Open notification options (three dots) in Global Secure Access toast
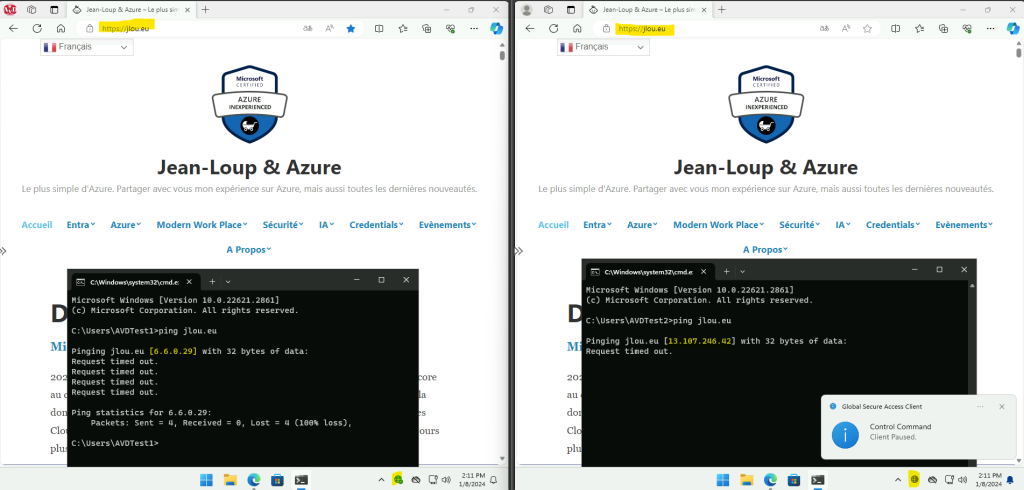This screenshot has height=490, width=1024. point(980,406)
